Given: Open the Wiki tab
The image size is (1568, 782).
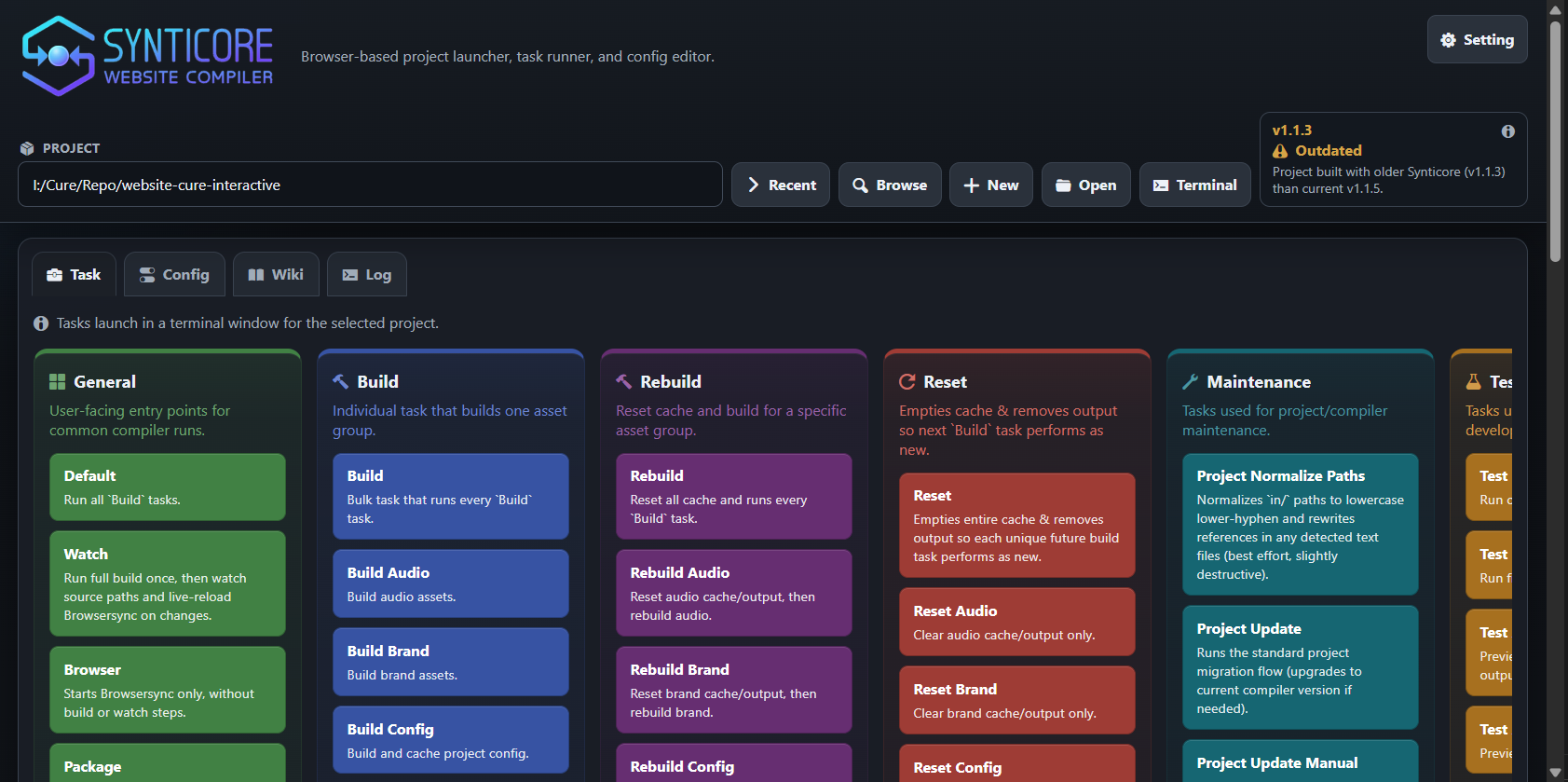Looking at the screenshot, I should 276,275.
